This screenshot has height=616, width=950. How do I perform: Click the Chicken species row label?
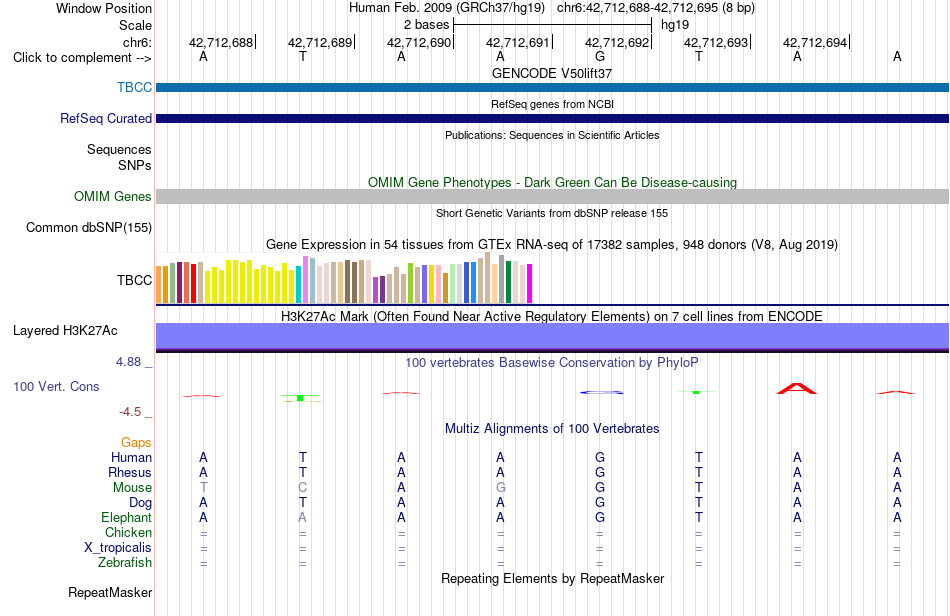(x=128, y=532)
